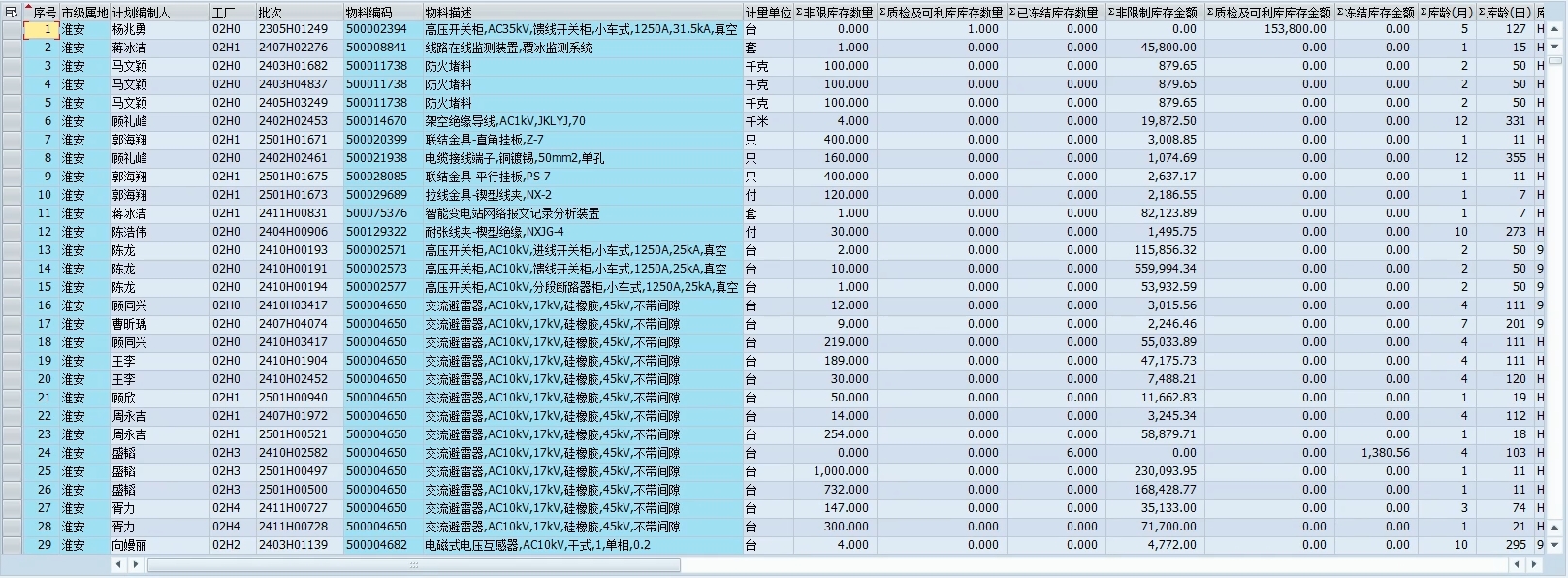1568x578 pixels.
Task: Sort by the 序号 column header
Action: tap(45, 13)
